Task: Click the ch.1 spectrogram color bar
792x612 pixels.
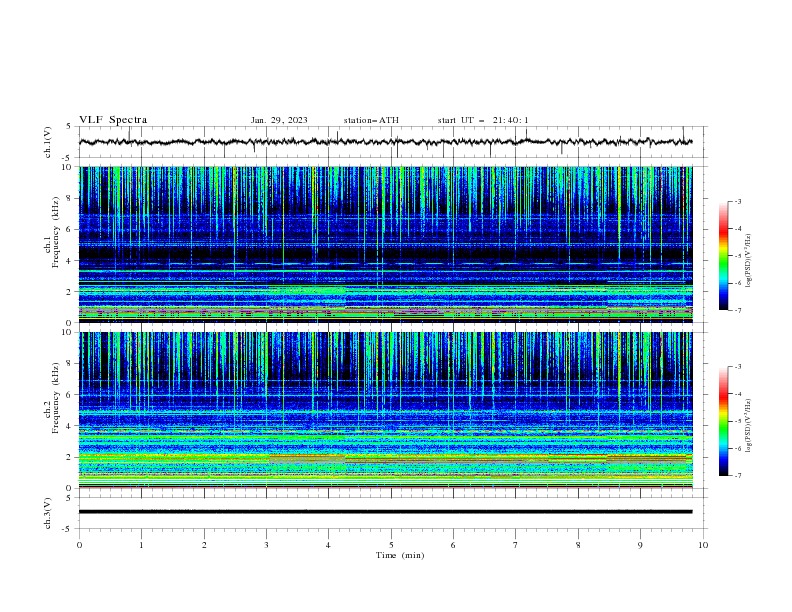Action: pos(724,256)
